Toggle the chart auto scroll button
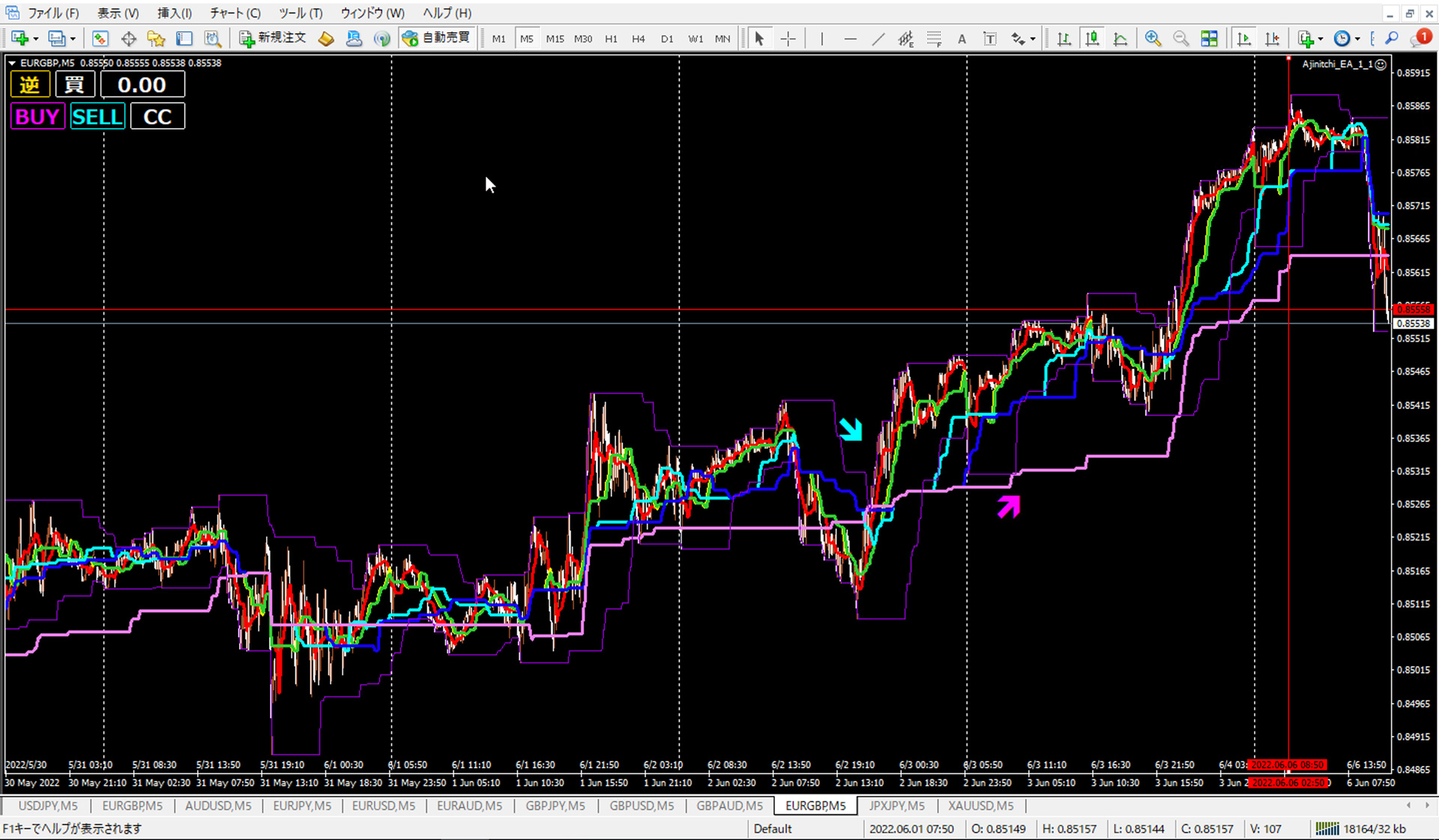This screenshot has width=1439, height=840. [1244, 39]
